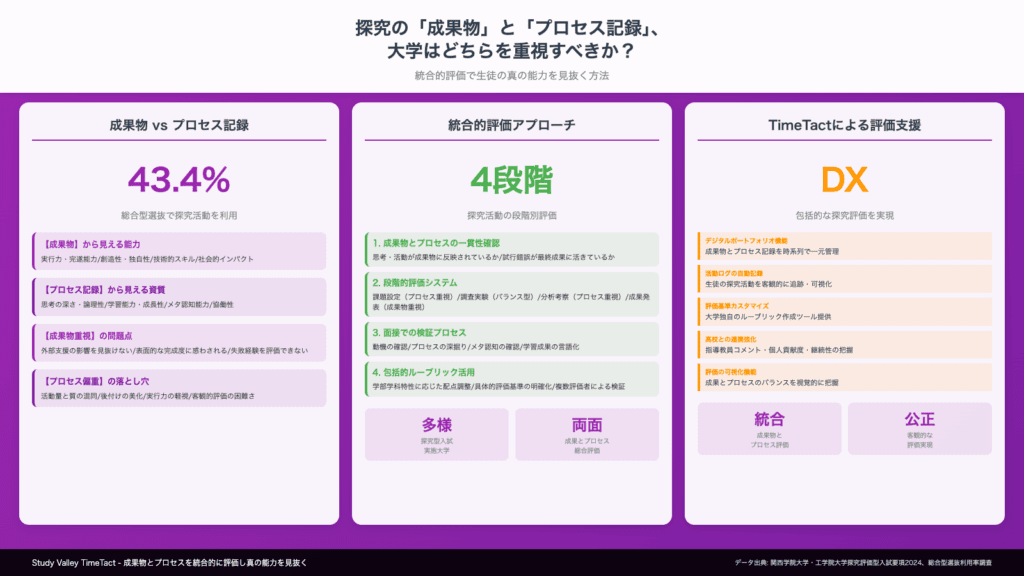Select step 4 包括的ルーブリック活用
1024x576 pixels.
coord(511,379)
